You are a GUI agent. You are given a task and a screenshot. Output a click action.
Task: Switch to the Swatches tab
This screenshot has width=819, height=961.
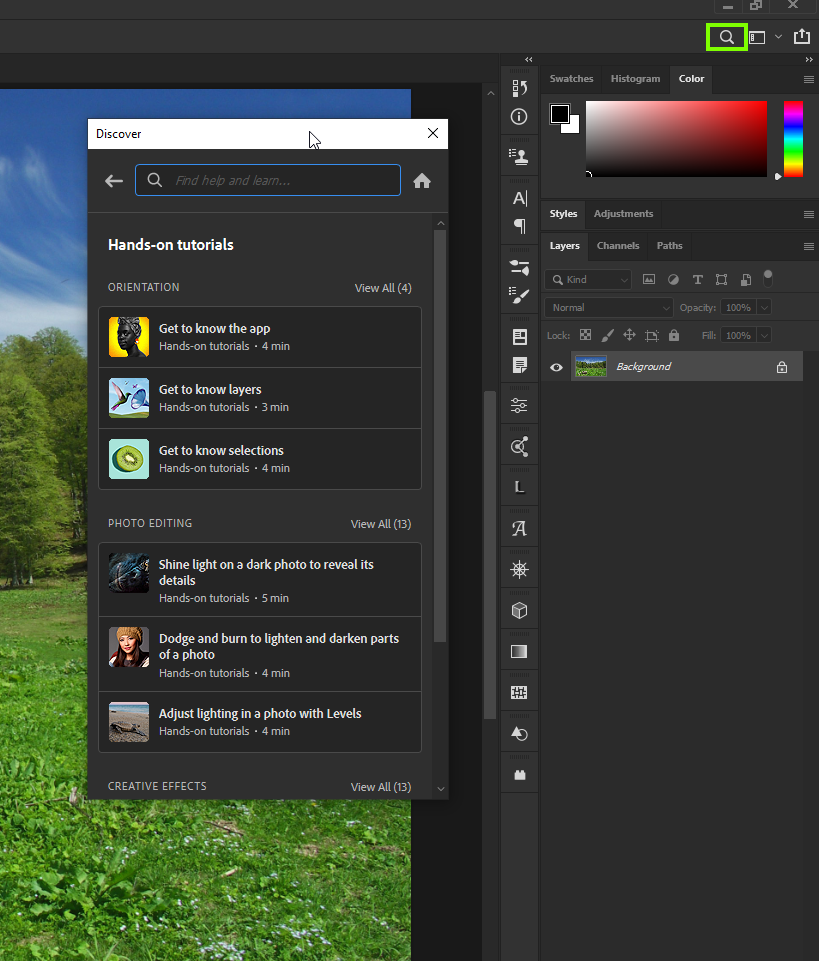(x=571, y=78)
